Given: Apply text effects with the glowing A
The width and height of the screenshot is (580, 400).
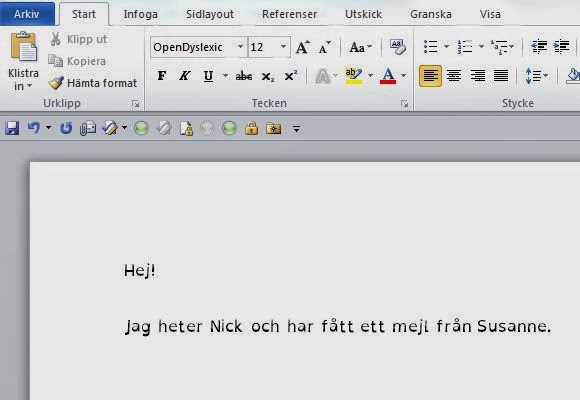Looking at the screenshot, I should pos(323,76).
